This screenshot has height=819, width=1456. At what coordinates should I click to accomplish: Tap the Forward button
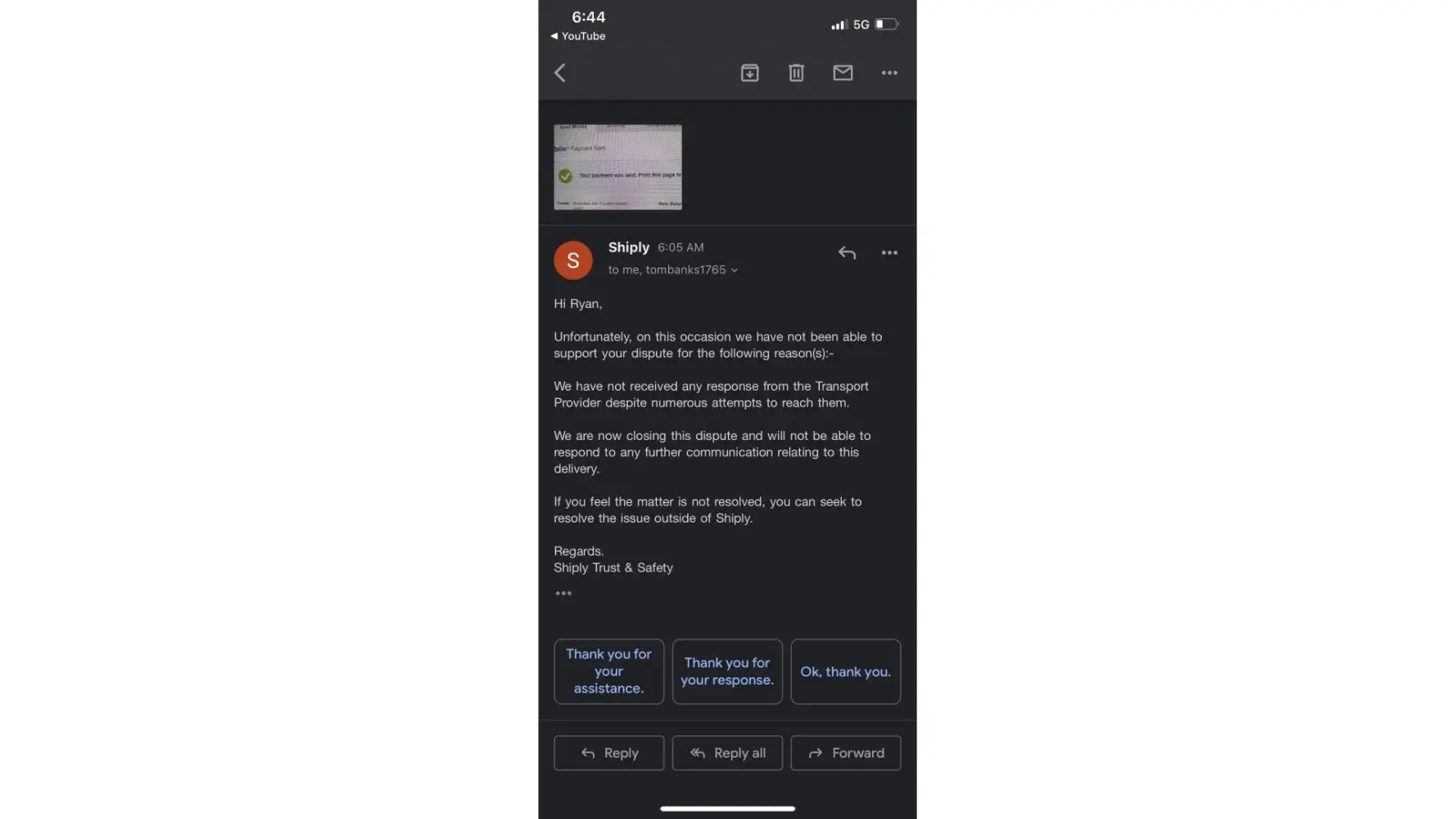coord(846,753)
